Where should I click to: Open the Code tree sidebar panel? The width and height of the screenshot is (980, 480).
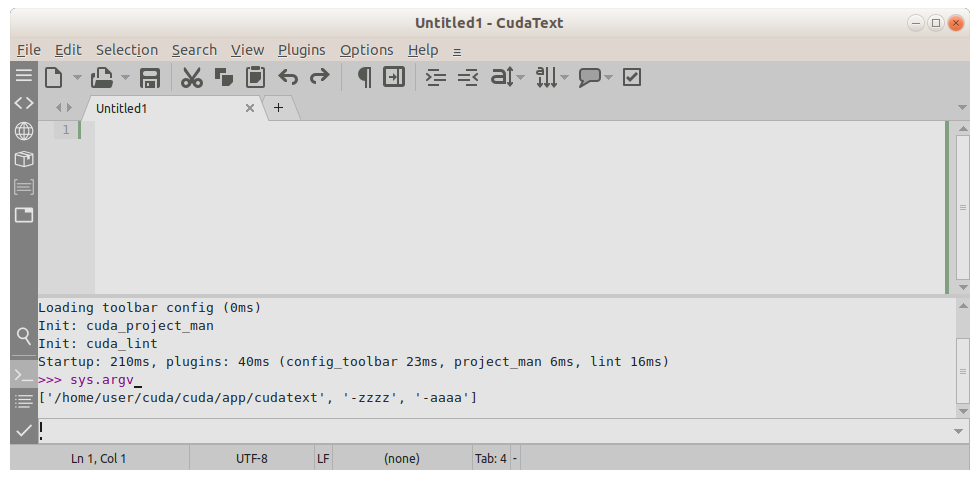[x=24, y=103]
